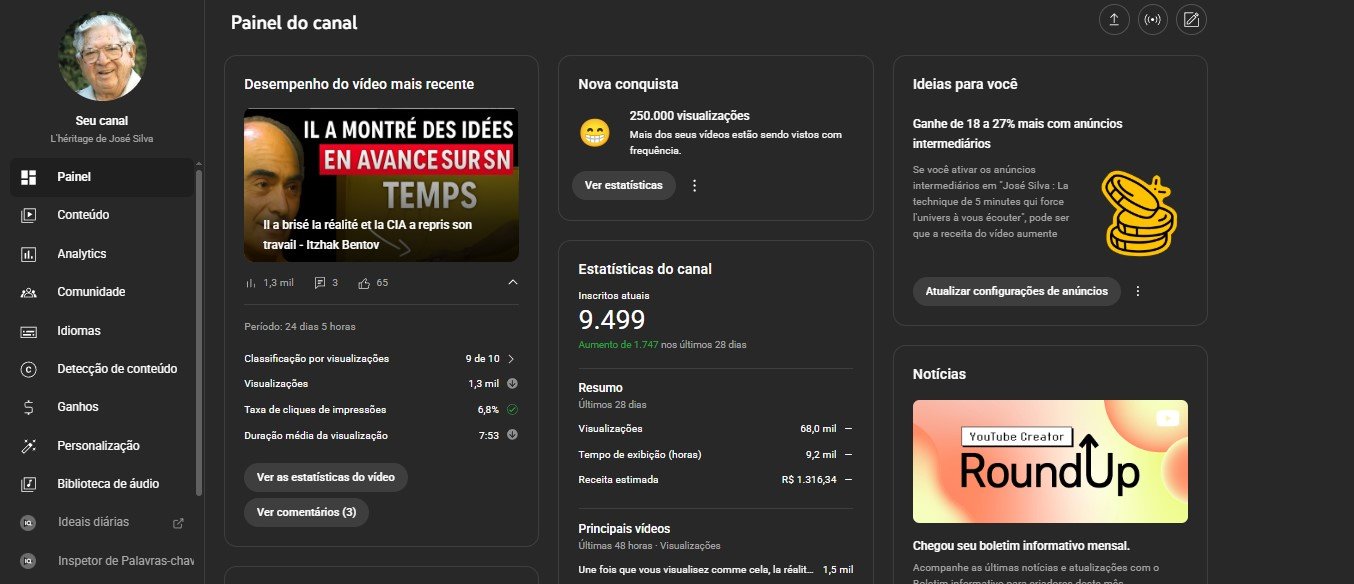Expand Classificação por visualizações chevron arrow
Viewport: 1354px width, 584px height.
tap(511, 359)
